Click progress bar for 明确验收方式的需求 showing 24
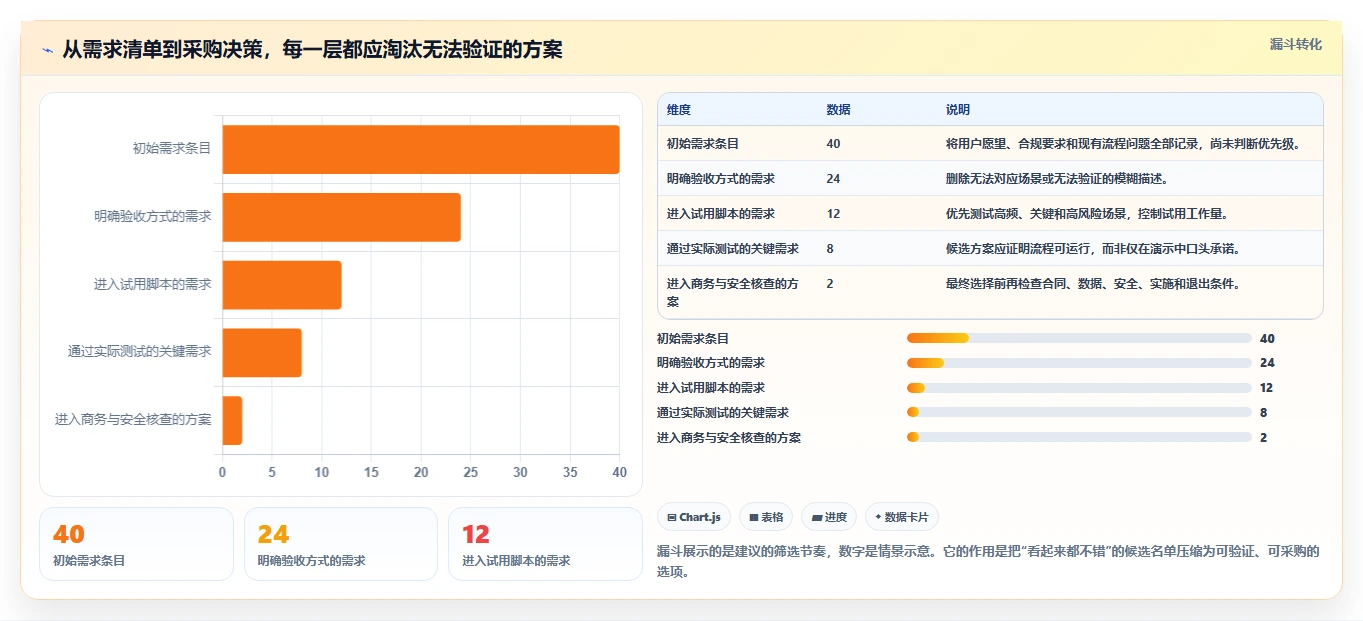This screenshot has width=1363, height=621. 1079,363
